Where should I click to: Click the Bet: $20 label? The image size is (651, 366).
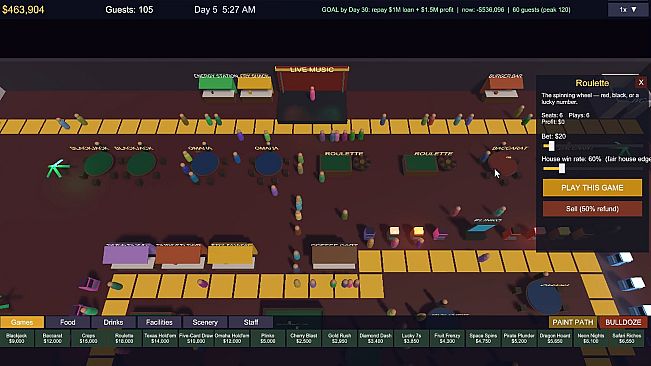553,136
